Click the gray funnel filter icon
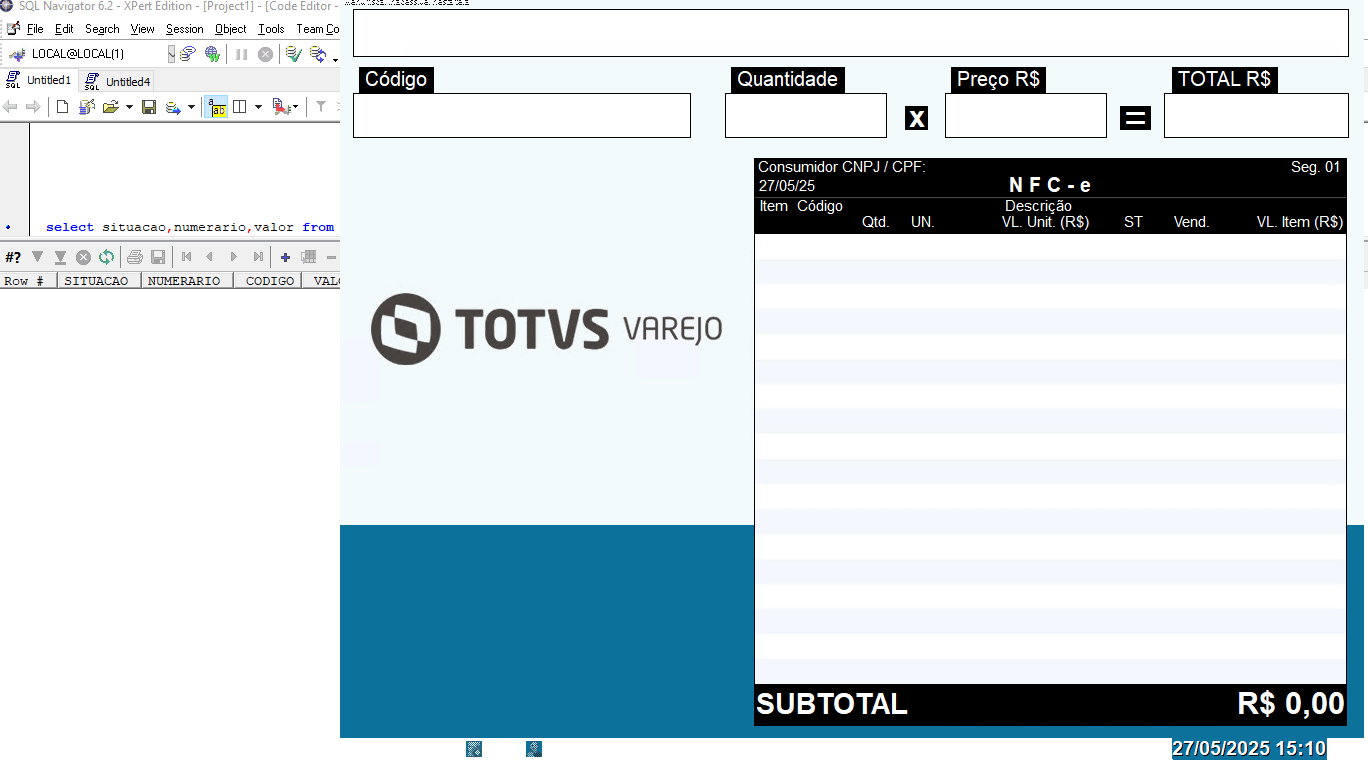 (320, 107)
